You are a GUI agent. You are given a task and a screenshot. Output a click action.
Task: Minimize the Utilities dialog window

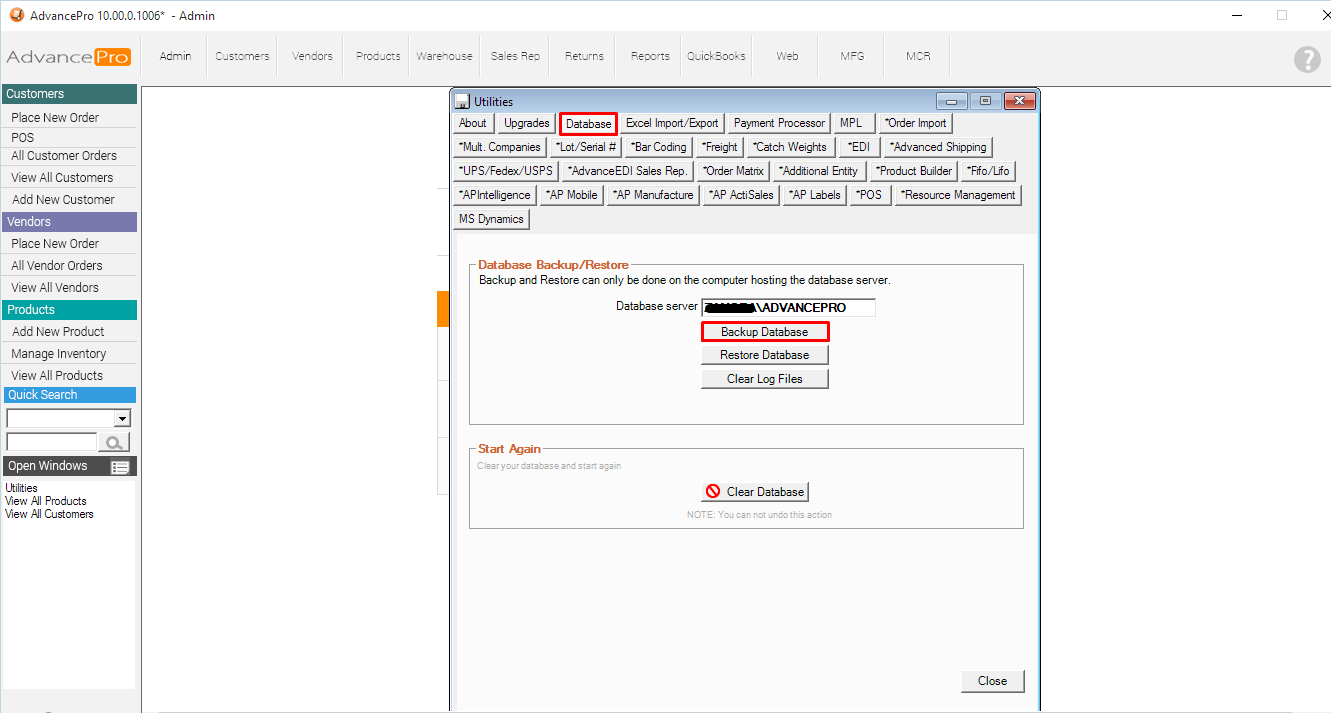click(x=951, y=101)
